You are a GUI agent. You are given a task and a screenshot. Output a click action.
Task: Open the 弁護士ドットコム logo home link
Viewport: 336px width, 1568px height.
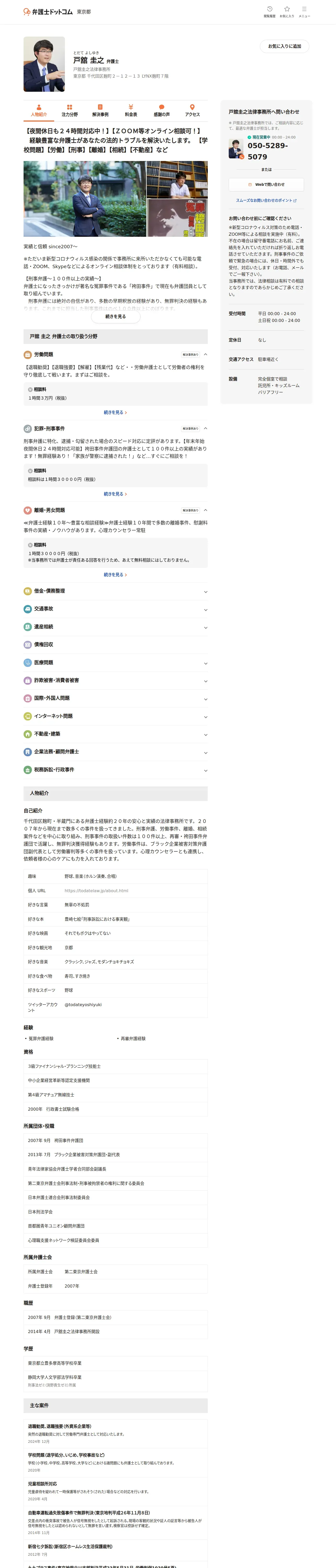tap(48, 11)
